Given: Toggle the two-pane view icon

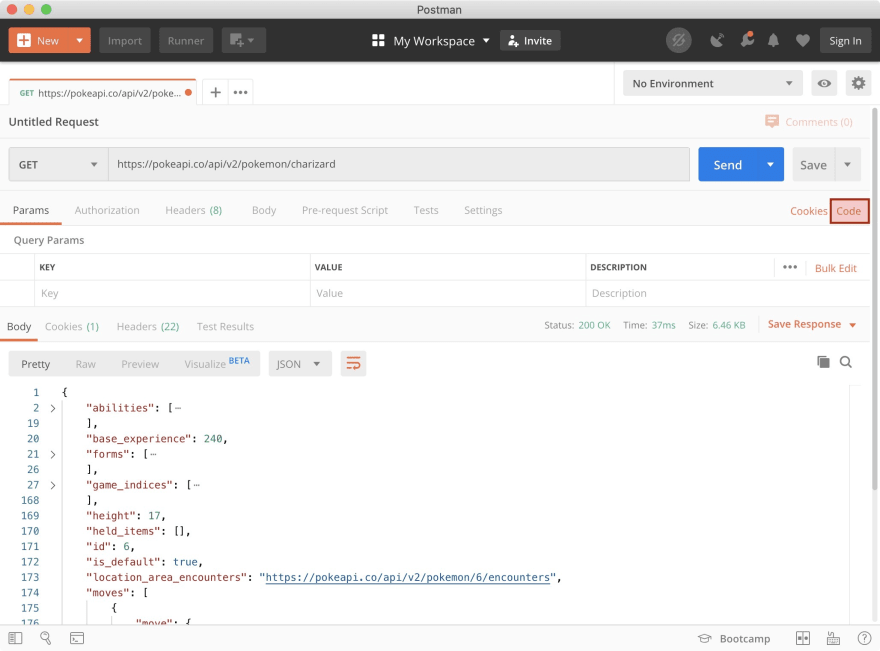Looking at the screenshot, I should [x=803, y=638].
